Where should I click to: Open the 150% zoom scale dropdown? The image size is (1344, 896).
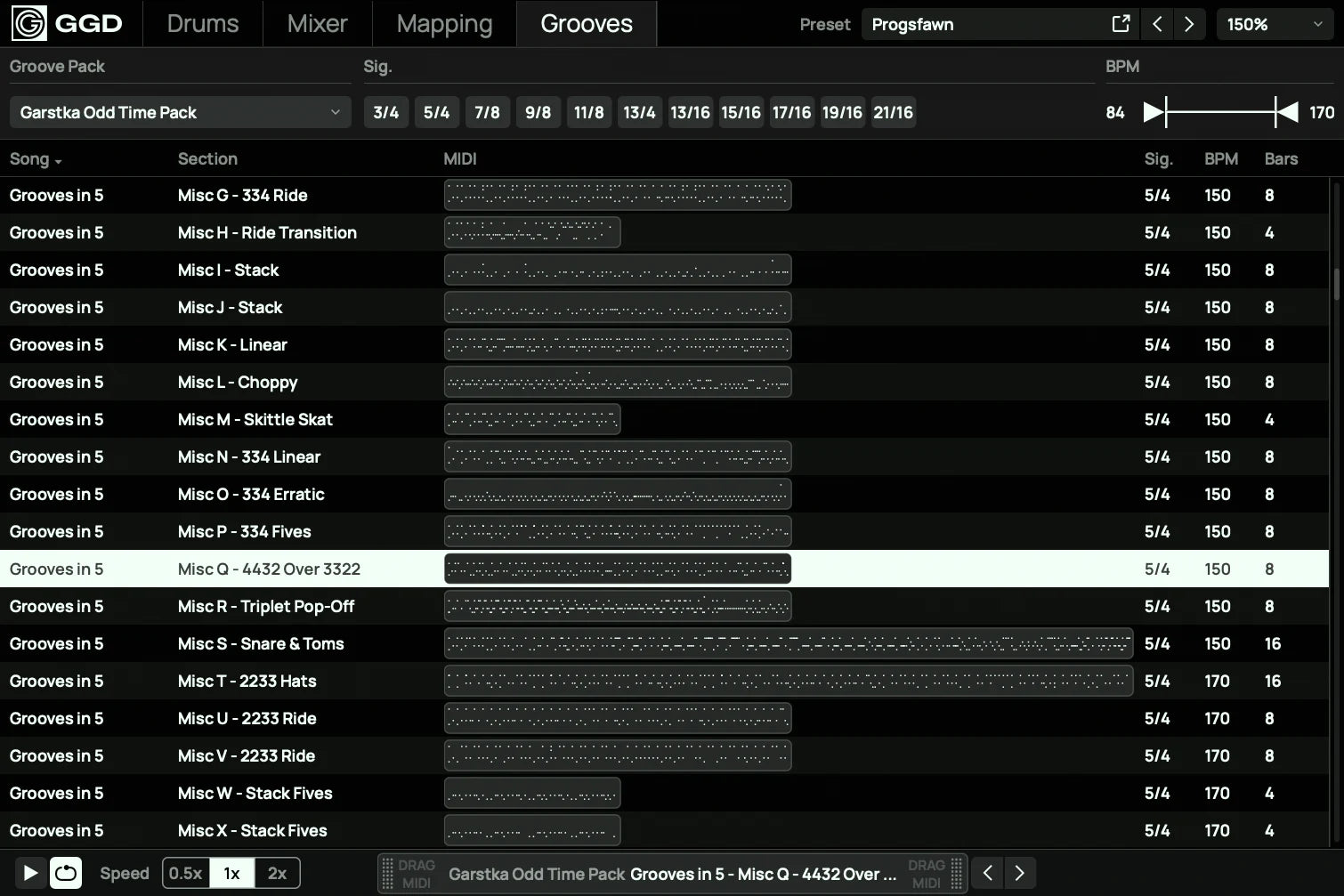coord(1274,24)
